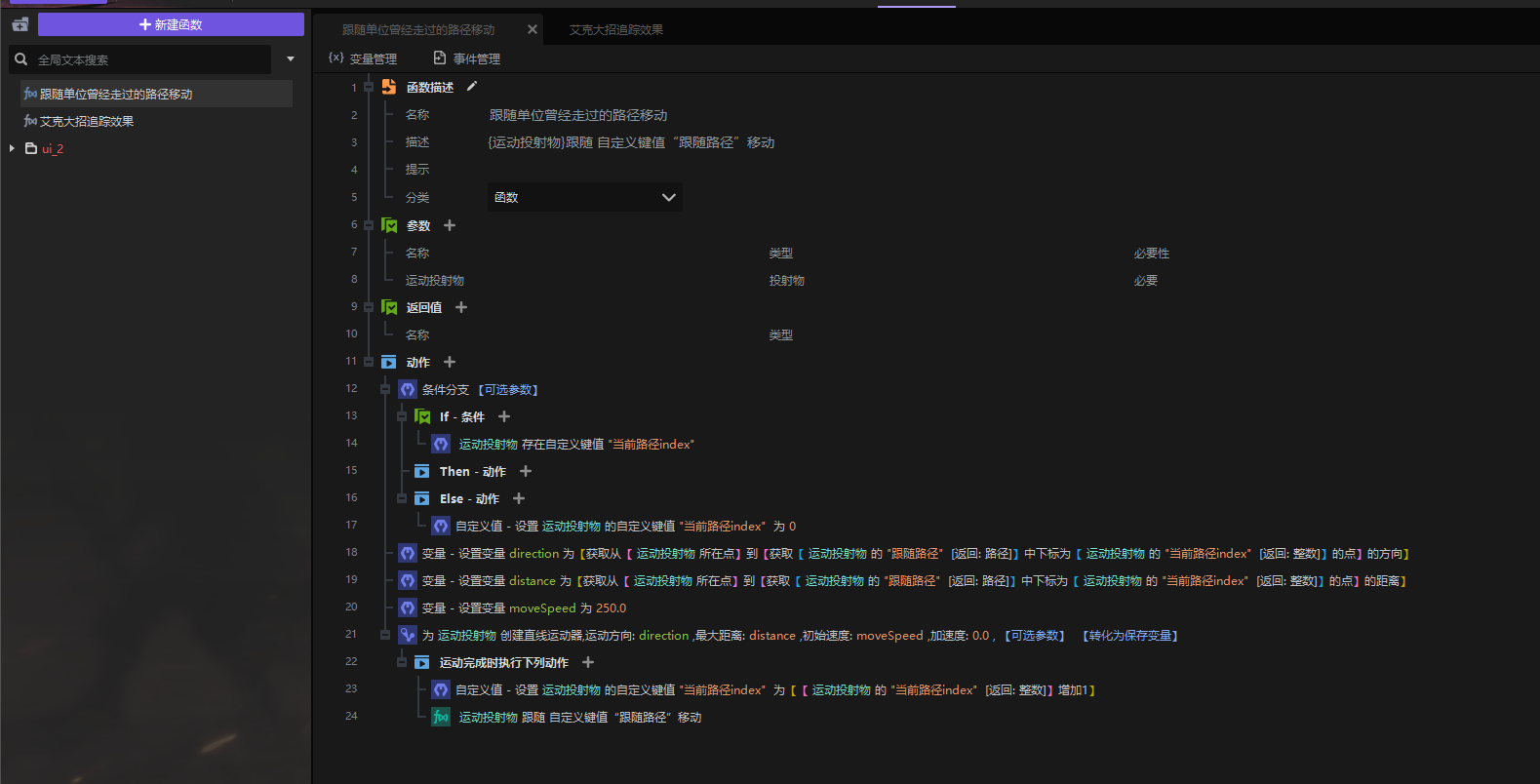Click the orange 函数描述 icon
Viewport: 1540px width, 784px height.
[389, 87]
